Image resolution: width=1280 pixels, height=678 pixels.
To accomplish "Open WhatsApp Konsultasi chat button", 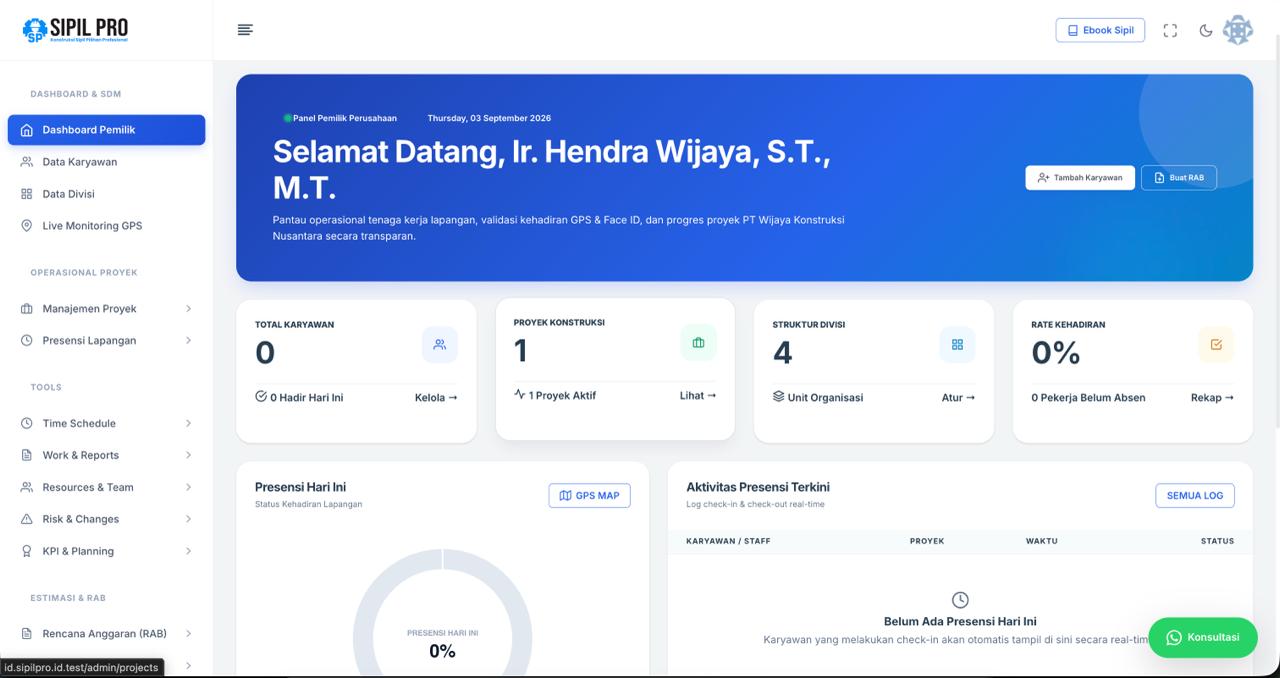I will (1203, 638).
